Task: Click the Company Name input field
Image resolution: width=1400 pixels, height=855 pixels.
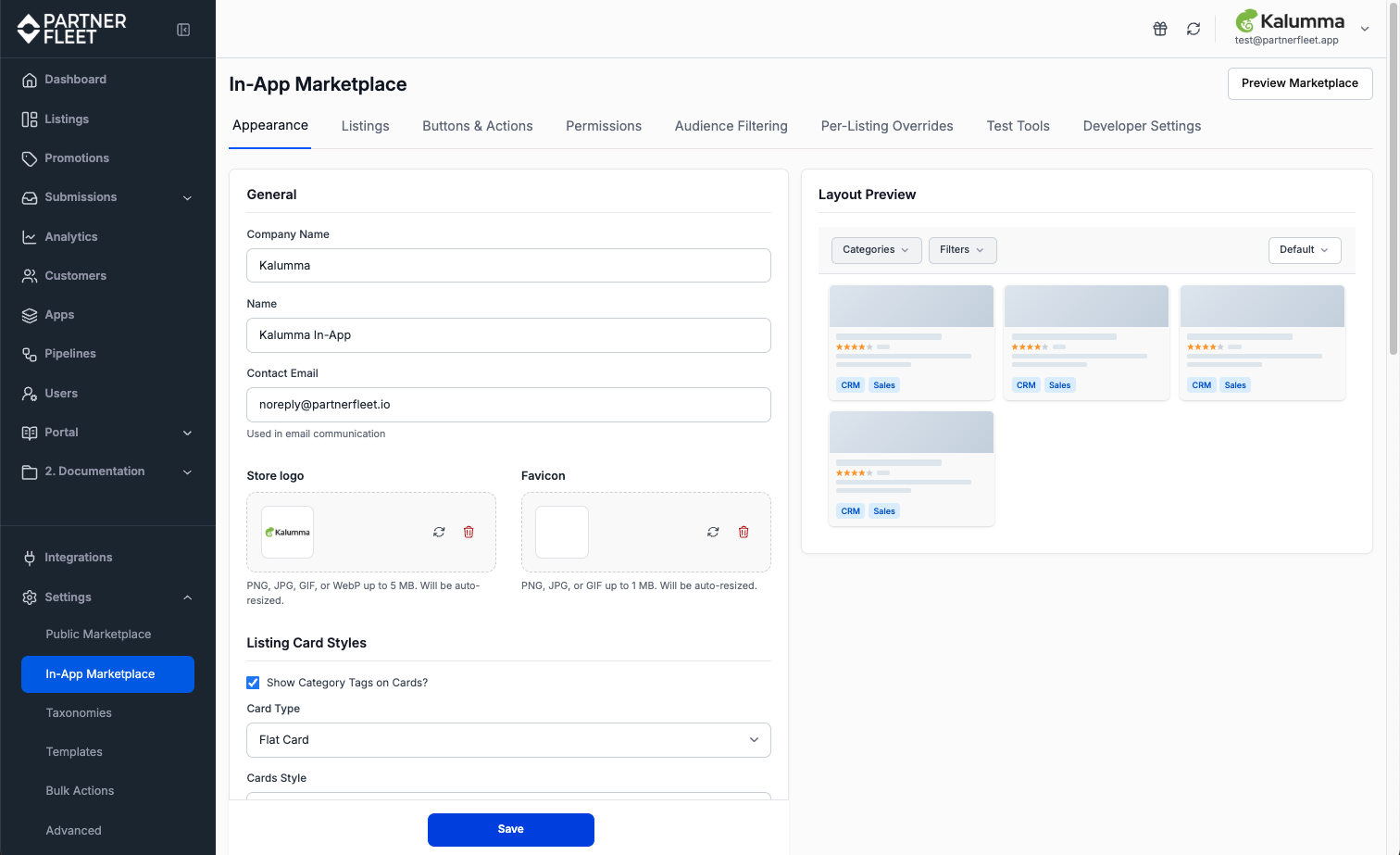Action: click(508, 266)
